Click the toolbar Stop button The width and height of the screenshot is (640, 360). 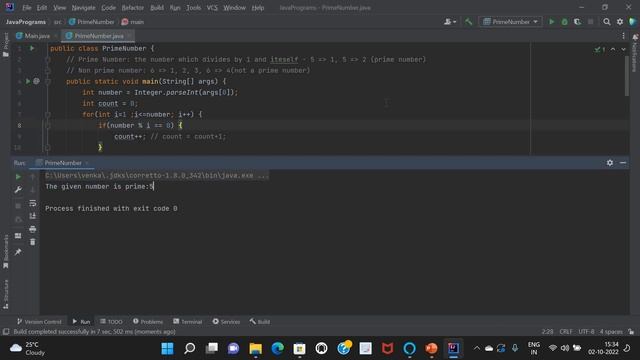pos(591,22)
